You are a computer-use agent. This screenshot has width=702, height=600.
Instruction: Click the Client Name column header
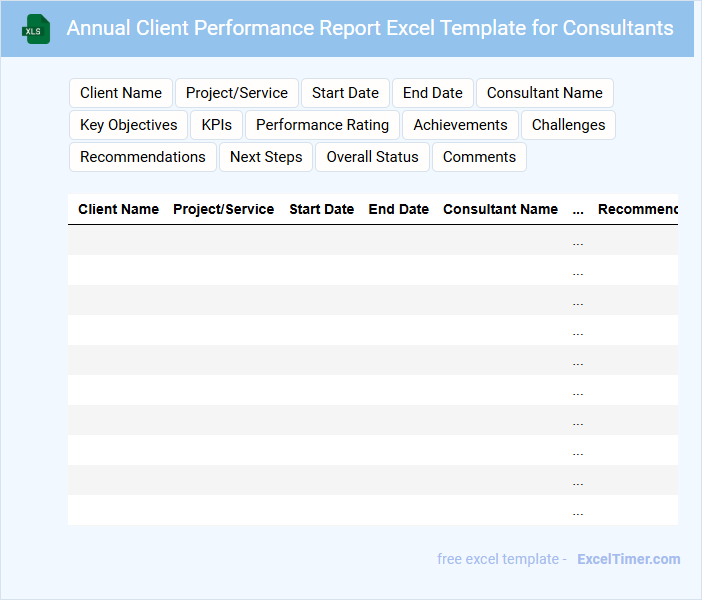pos(119,210)
